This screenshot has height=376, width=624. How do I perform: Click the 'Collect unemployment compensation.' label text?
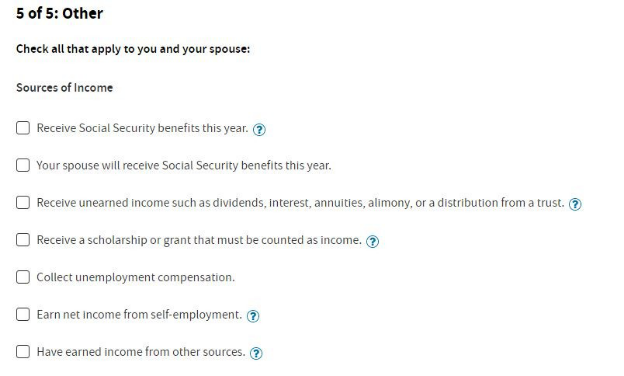(136, 277)
